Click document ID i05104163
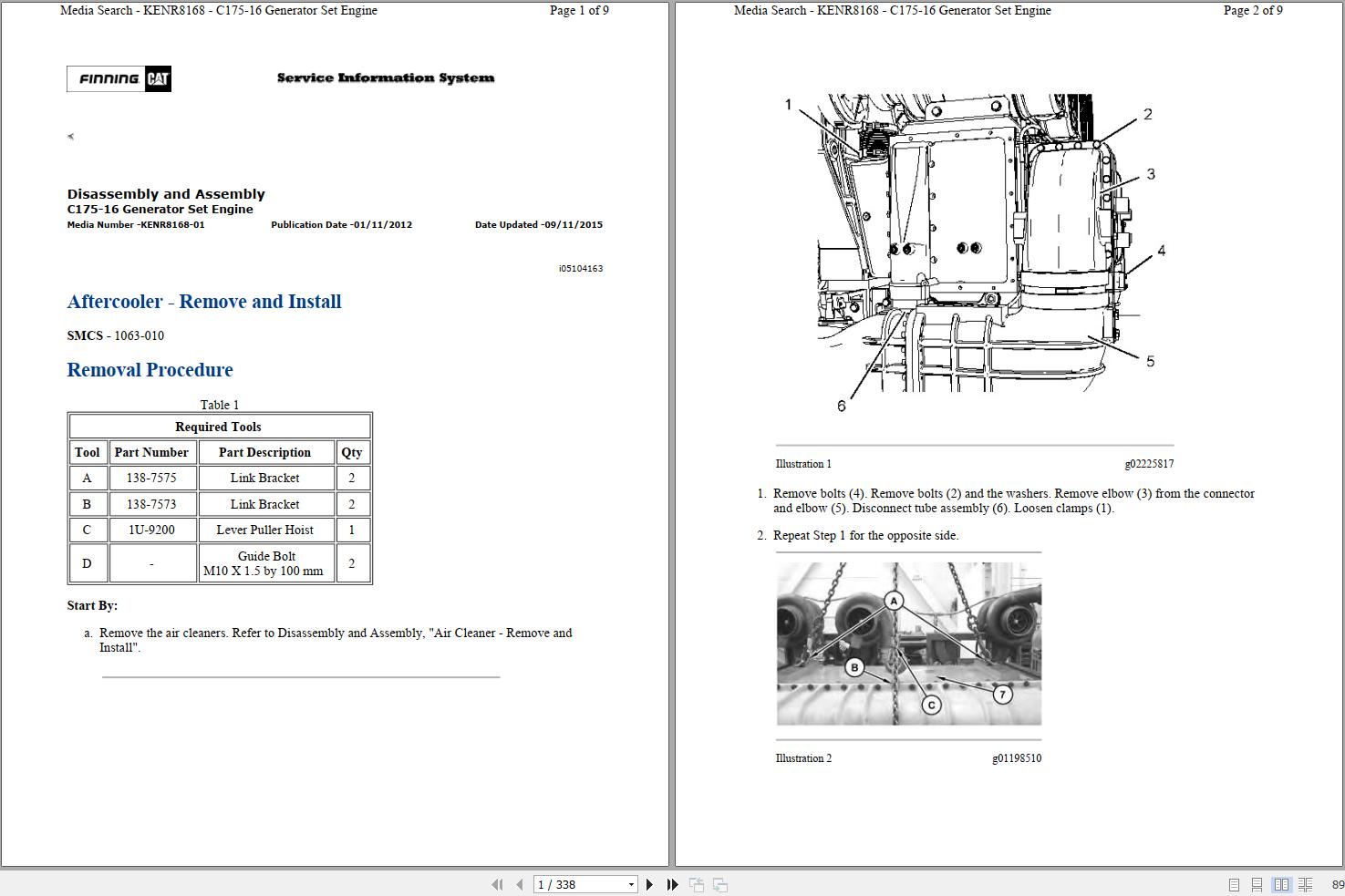The height and width of the screenshot is (896, 1345). (x=581, y=269)
